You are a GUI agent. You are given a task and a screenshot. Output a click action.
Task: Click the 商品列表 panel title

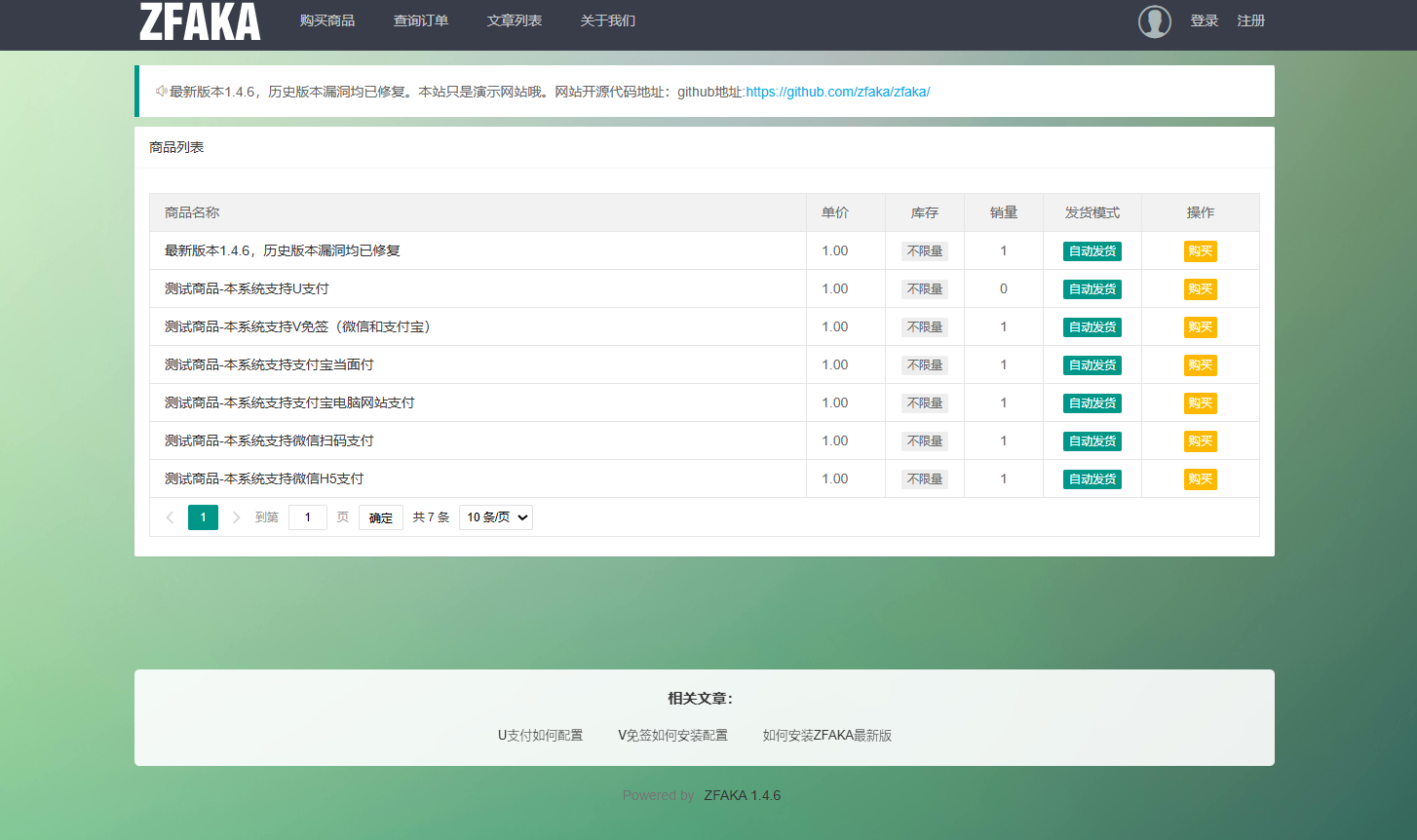pos(176,147)
